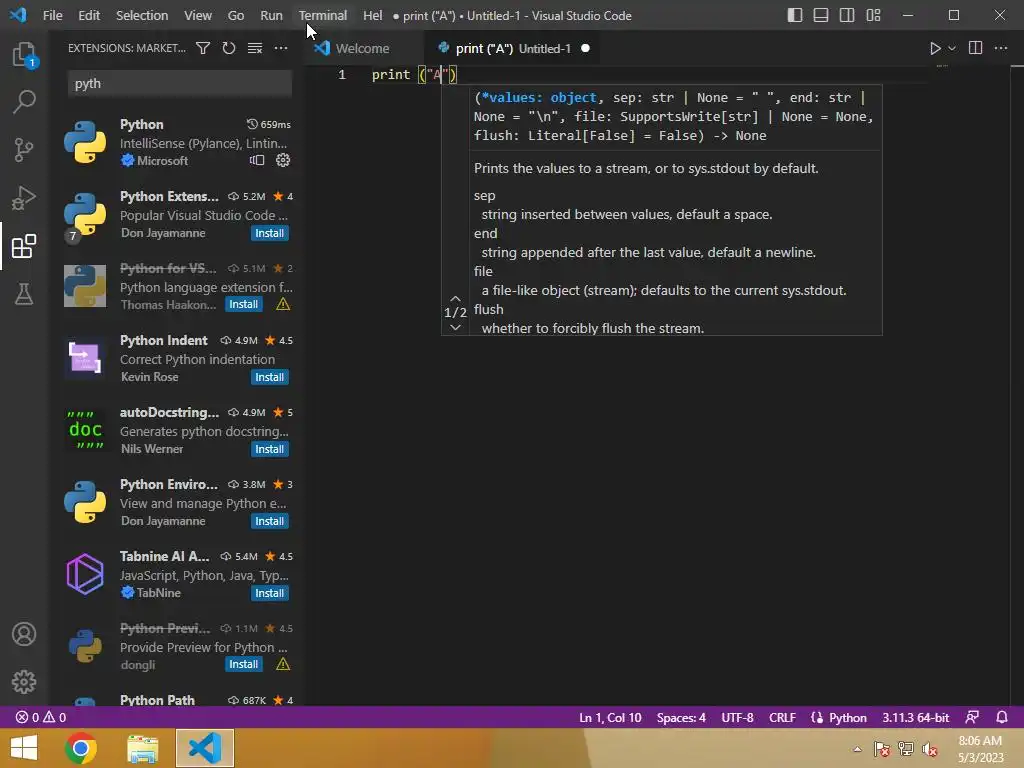Install the Tabnine AI extension

269,593
